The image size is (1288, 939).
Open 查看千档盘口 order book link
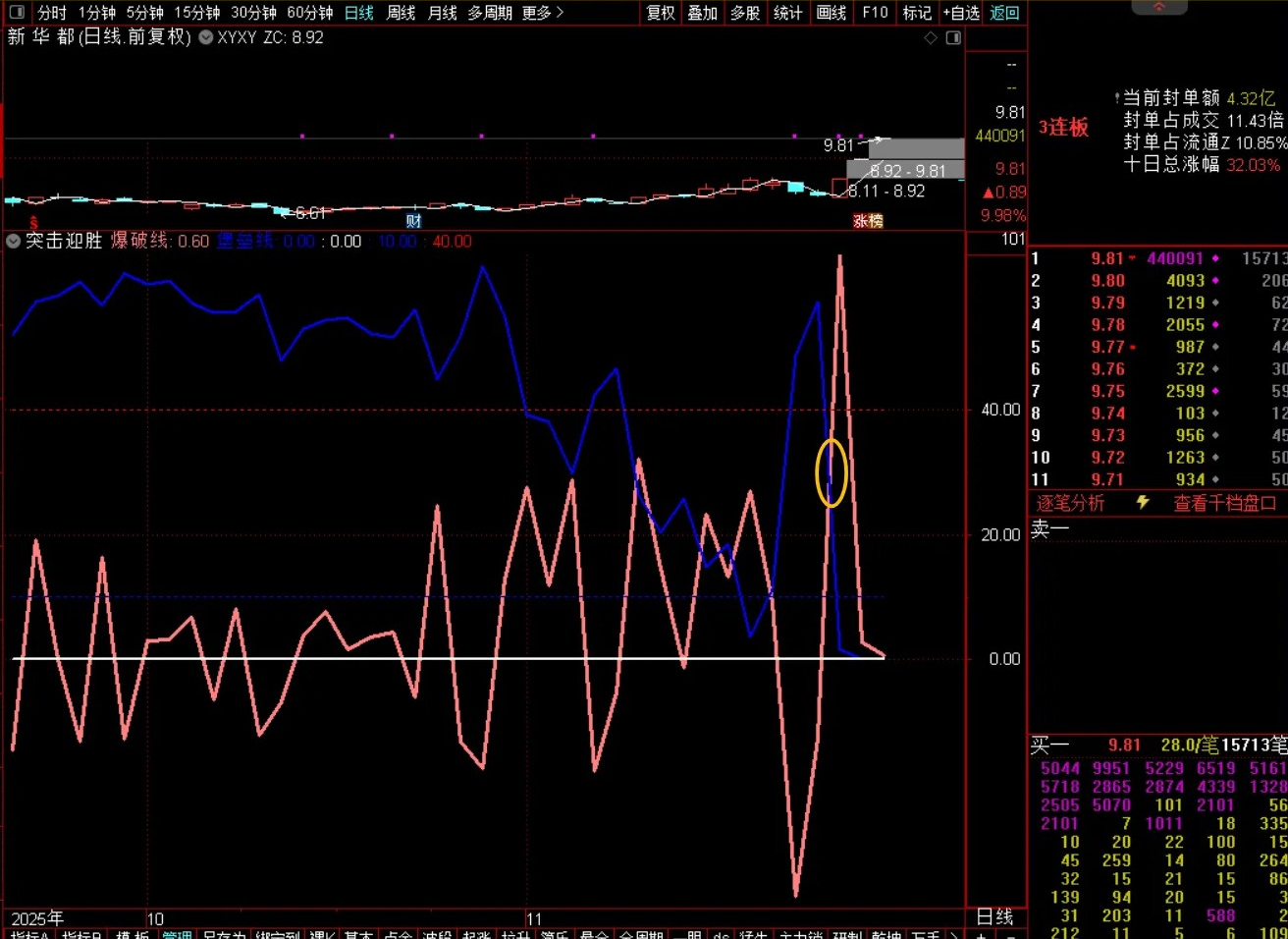[1225, 503]
